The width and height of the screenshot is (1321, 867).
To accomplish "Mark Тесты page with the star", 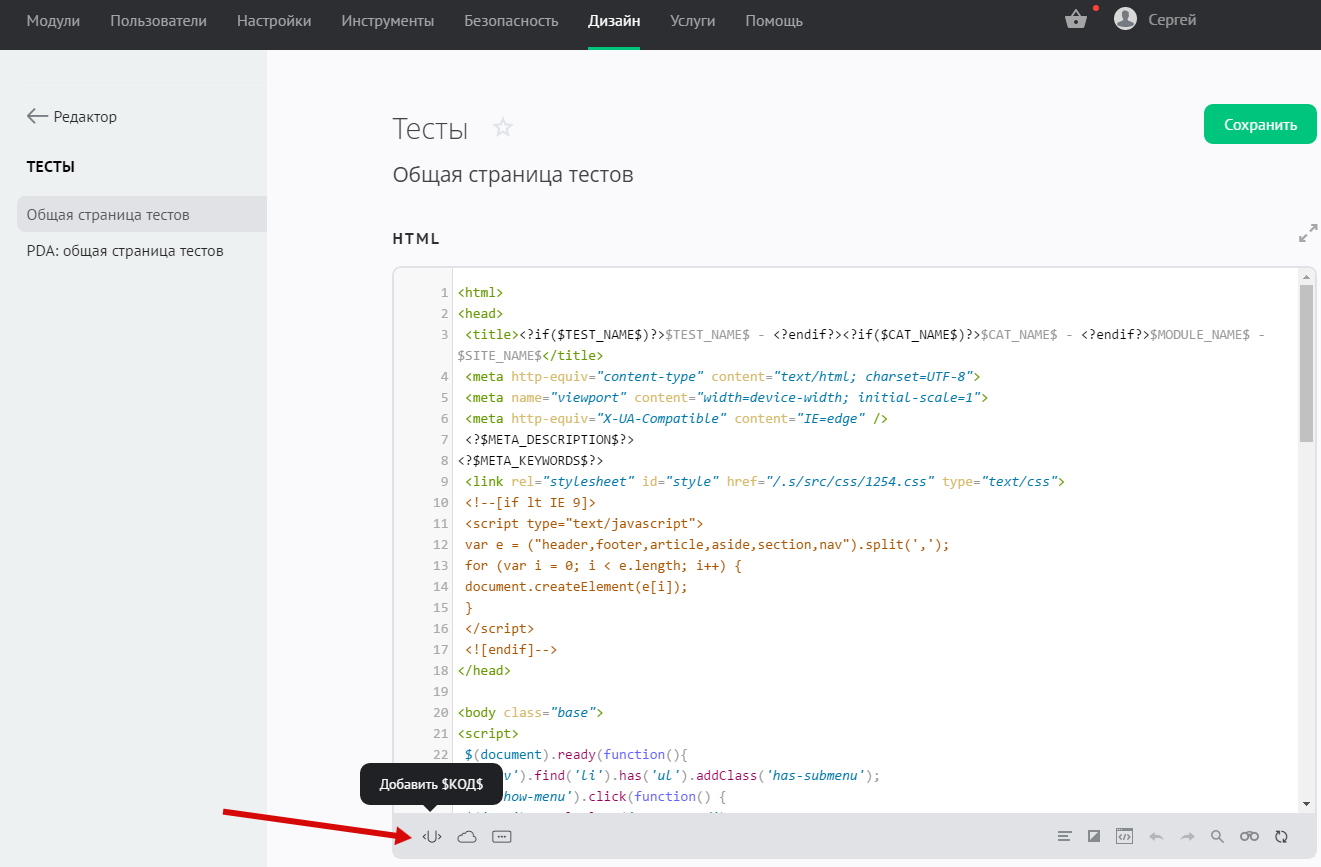I will (x=503, y=128).
